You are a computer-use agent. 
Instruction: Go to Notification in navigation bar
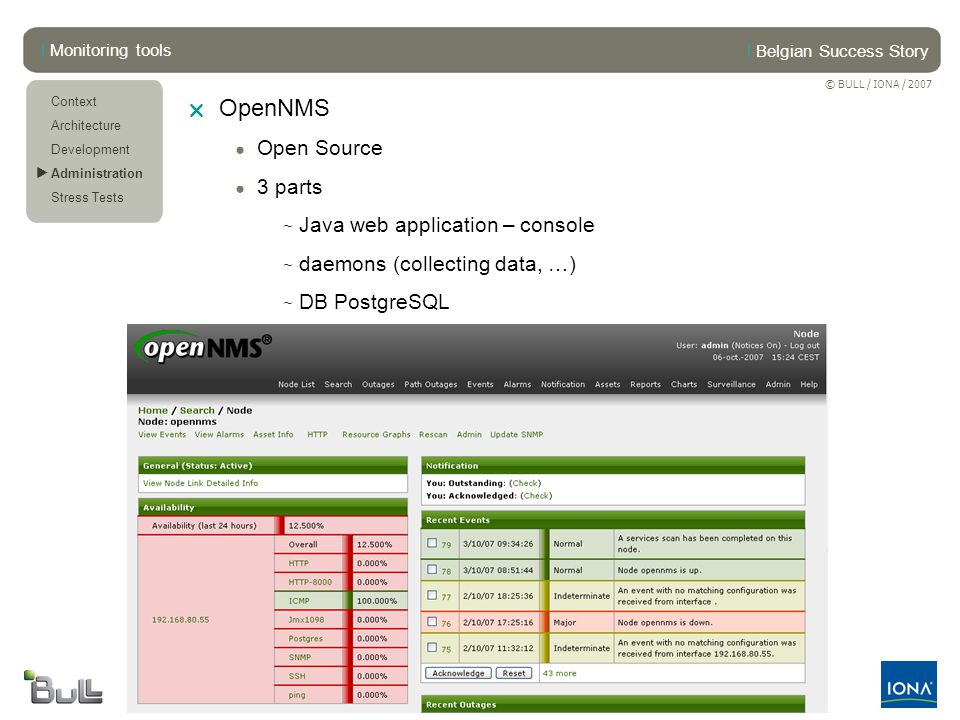pos(563,384)
